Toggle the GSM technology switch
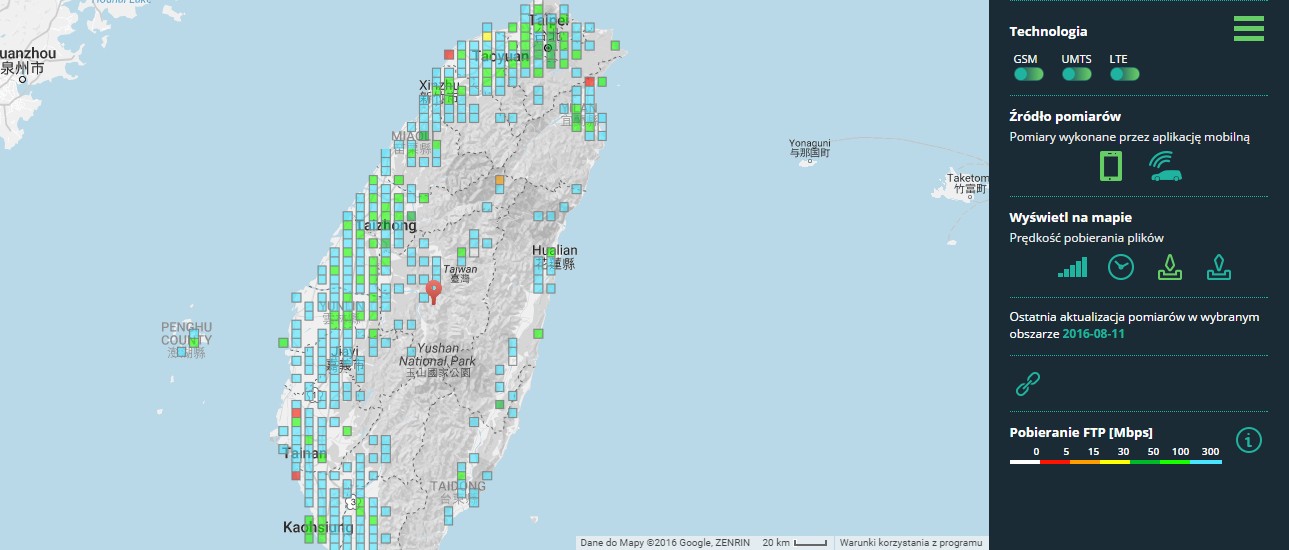The width and height of the screenshot is (1289, 550). 1028,74
